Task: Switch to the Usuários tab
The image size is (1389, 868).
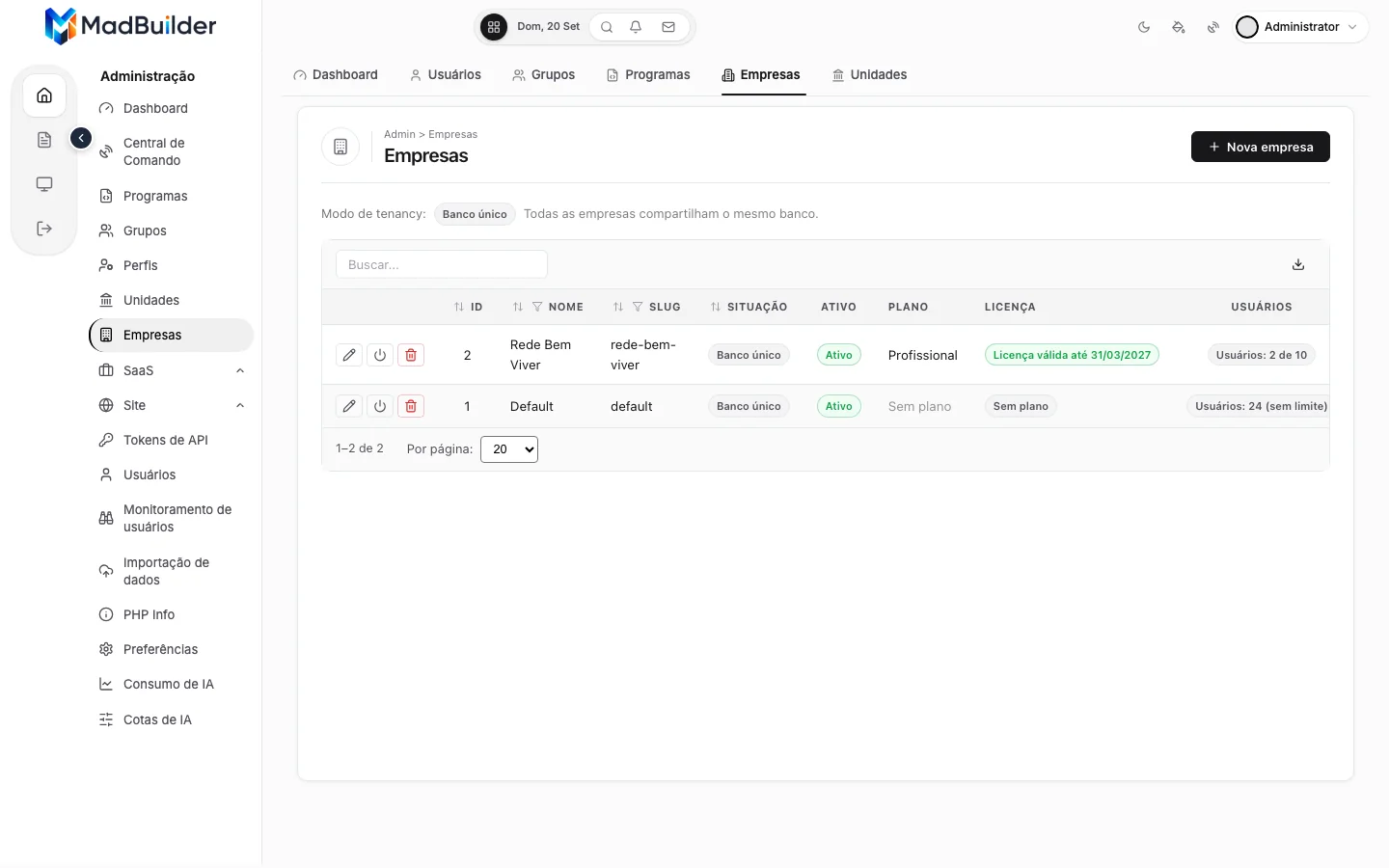Action: pyautogui.click(x=446, y=74)
